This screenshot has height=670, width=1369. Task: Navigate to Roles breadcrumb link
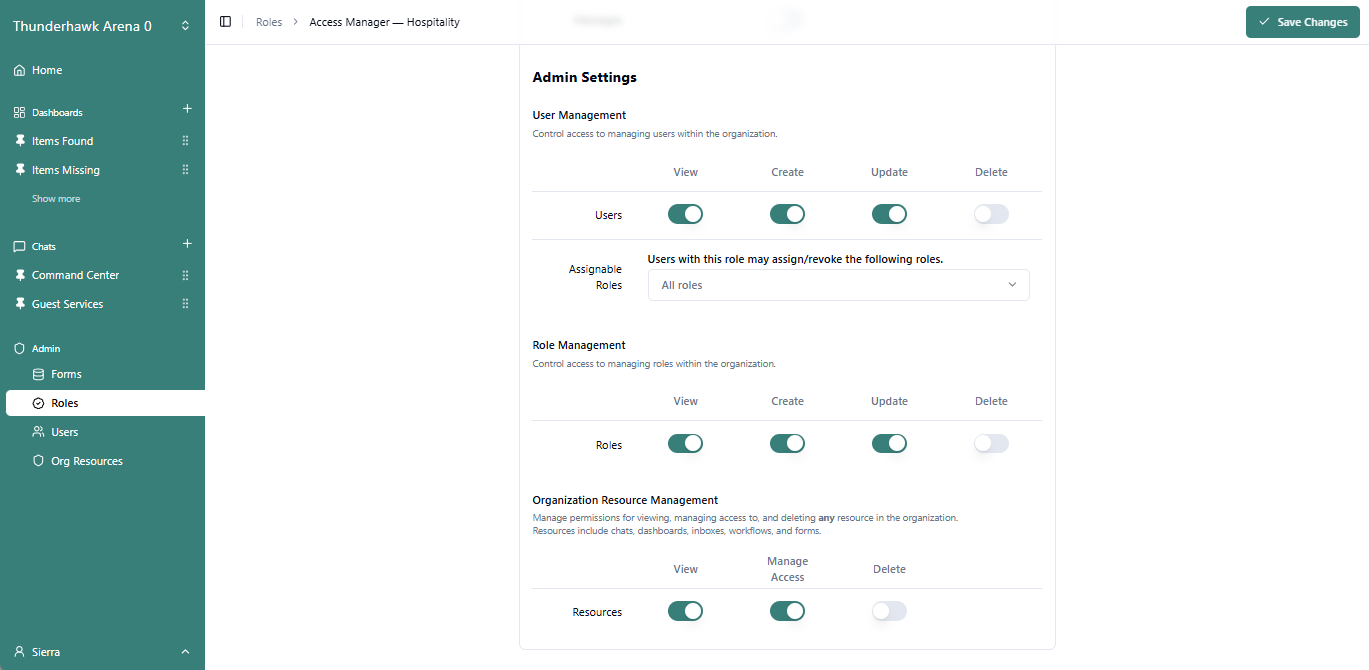coord(269,22)
